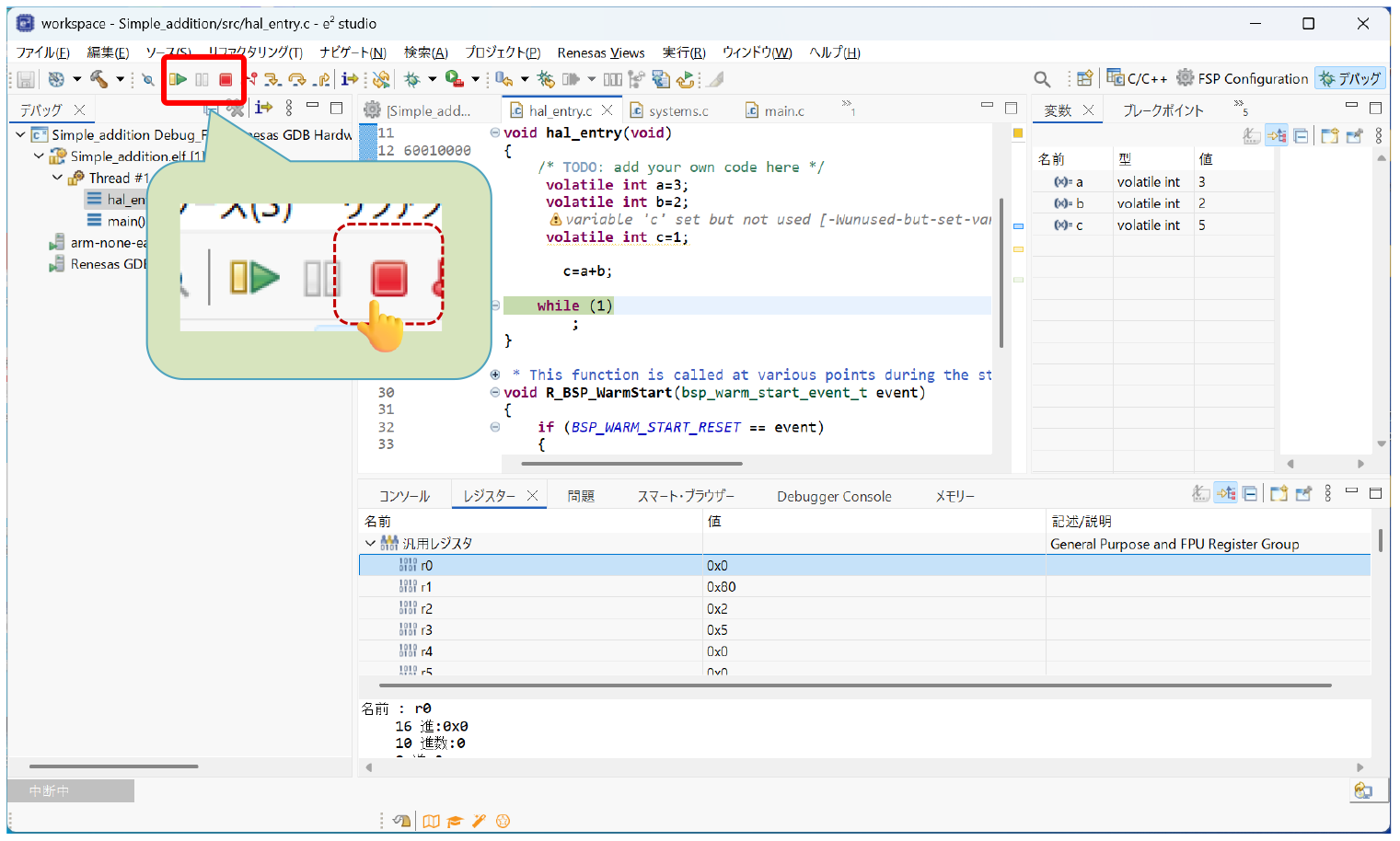Close the hal_entry.c editor tab
This screenshot has height=841, width=1400.
607,110
